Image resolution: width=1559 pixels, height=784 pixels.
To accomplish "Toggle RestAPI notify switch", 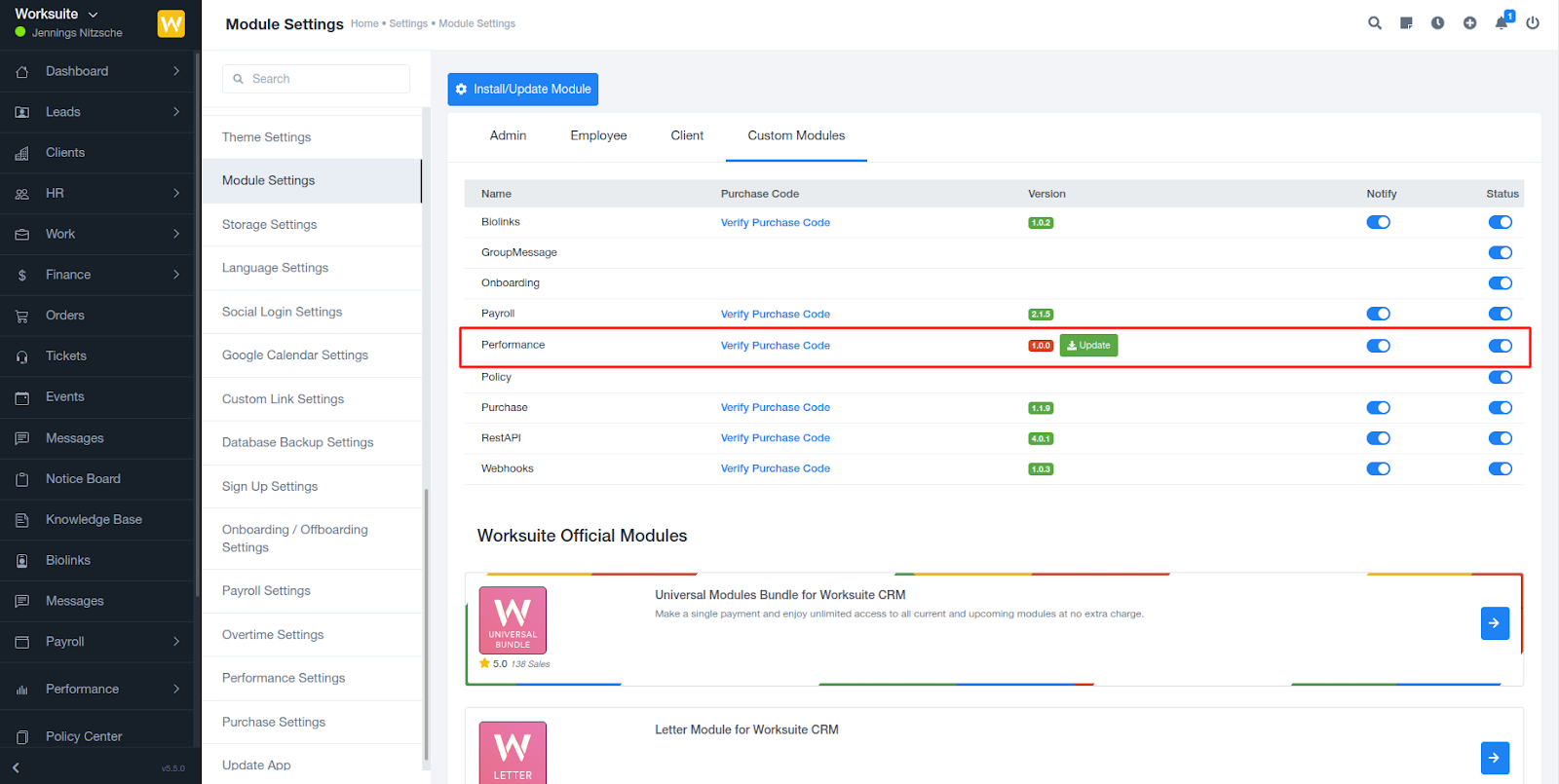I will [x=1378, y=438].
